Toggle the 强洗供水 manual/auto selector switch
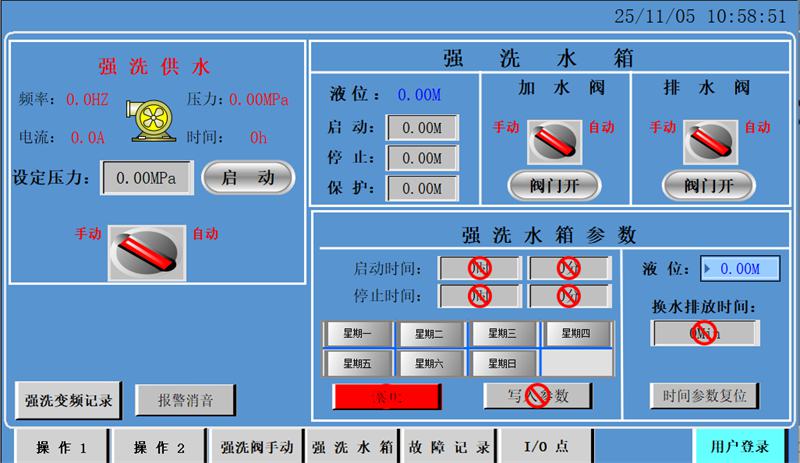 click(147, 248)
